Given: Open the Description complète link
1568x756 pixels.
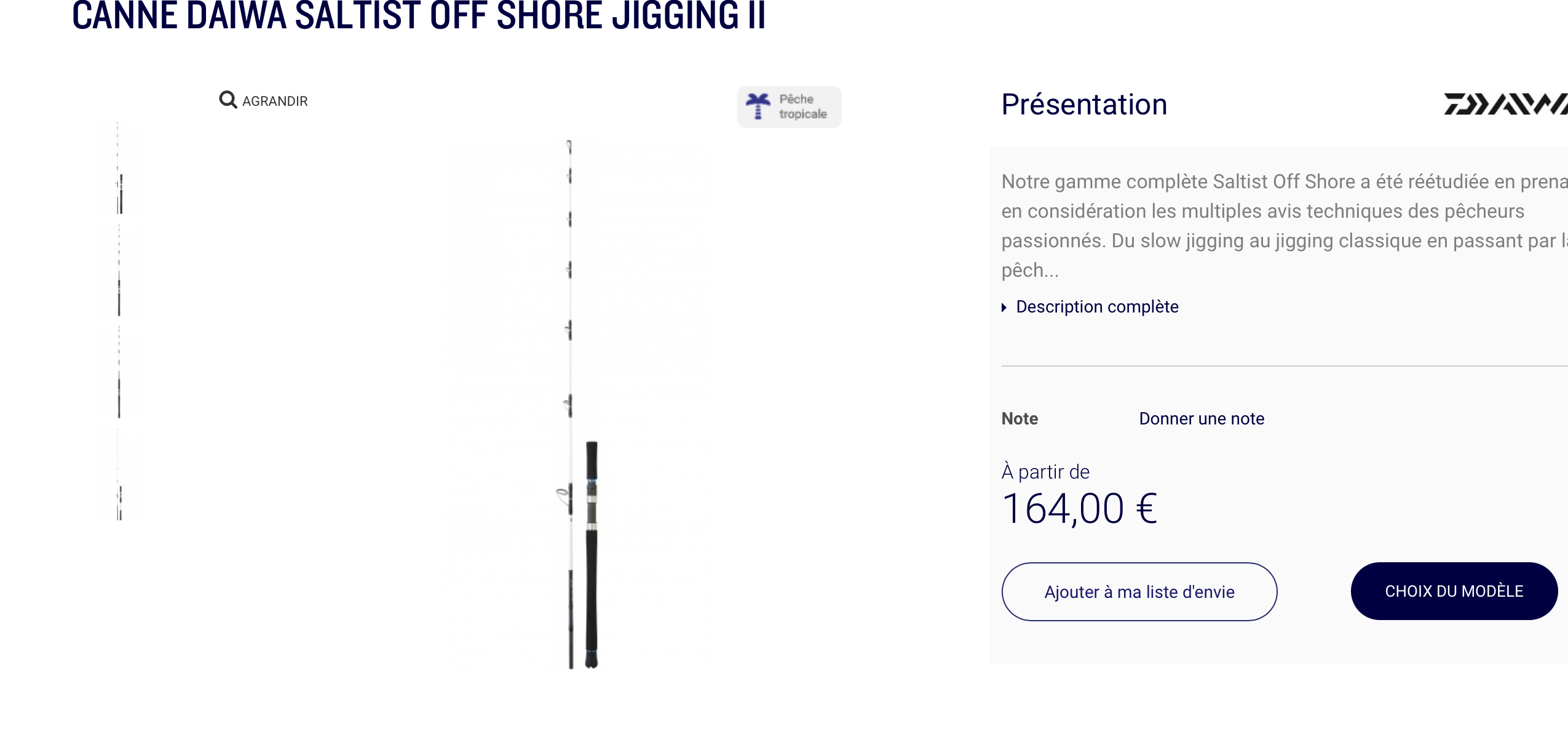Looking at the screenshot, I should tap(1097, 306).
